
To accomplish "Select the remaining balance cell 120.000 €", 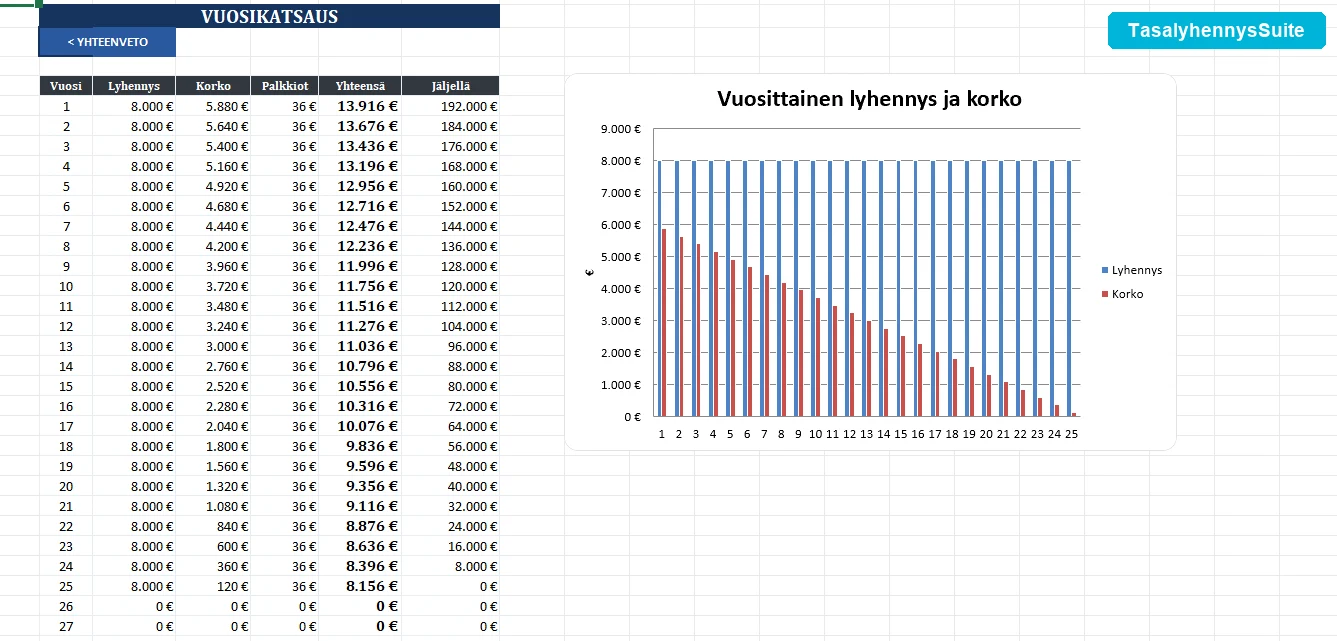I will click(451, 286).
